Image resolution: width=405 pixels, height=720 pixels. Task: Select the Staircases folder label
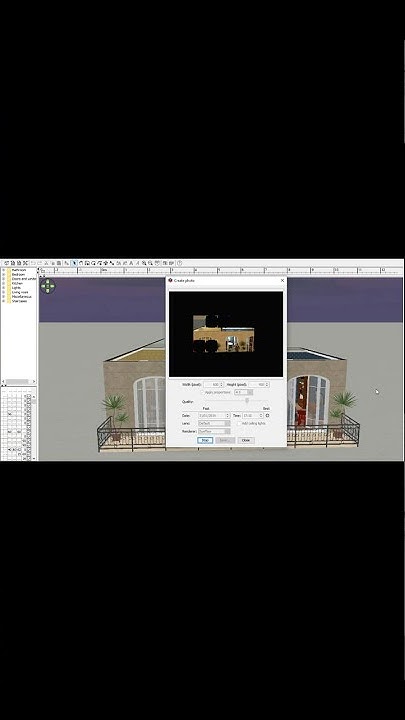click(19, 301)
